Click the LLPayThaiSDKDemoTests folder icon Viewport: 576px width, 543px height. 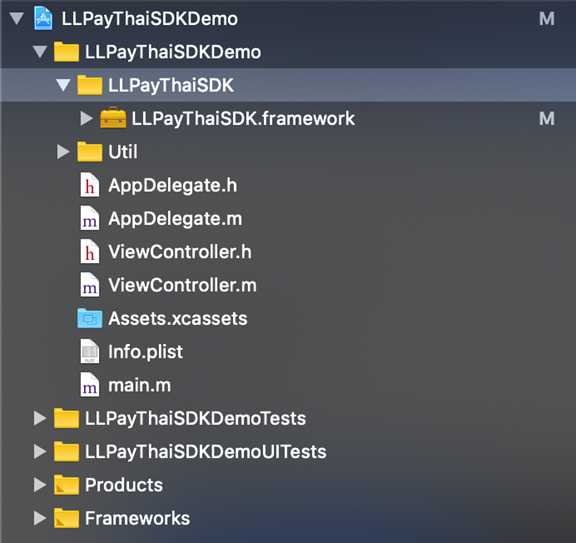(x=66, y=418)
